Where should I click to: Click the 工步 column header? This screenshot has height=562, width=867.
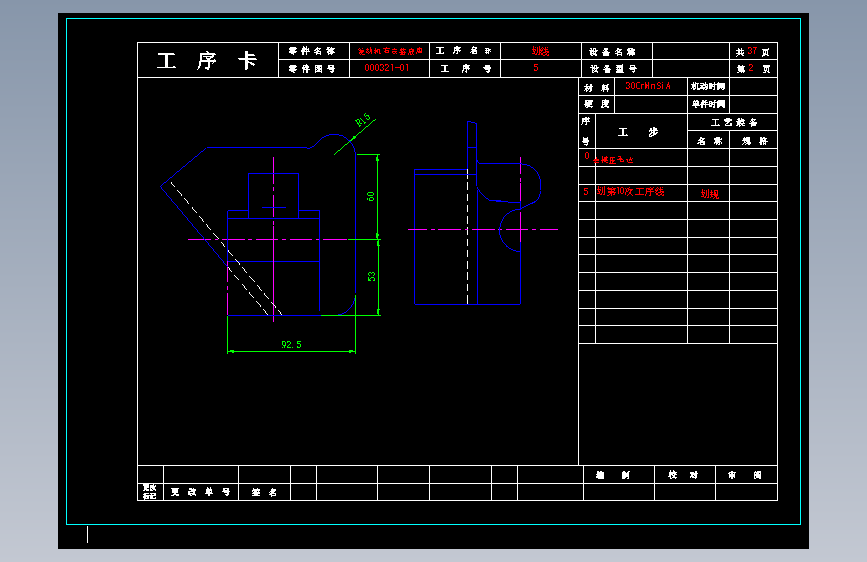tap(638, 132)
